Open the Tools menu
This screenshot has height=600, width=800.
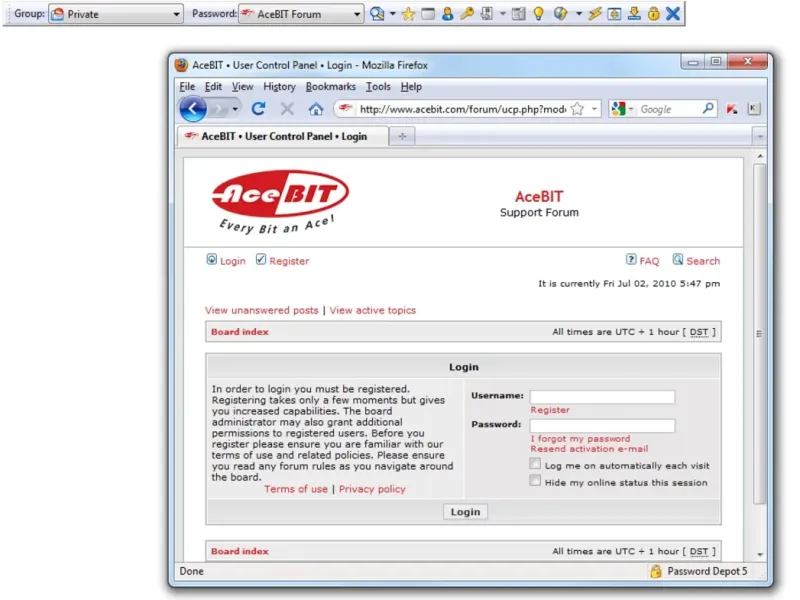coord(378,87)
